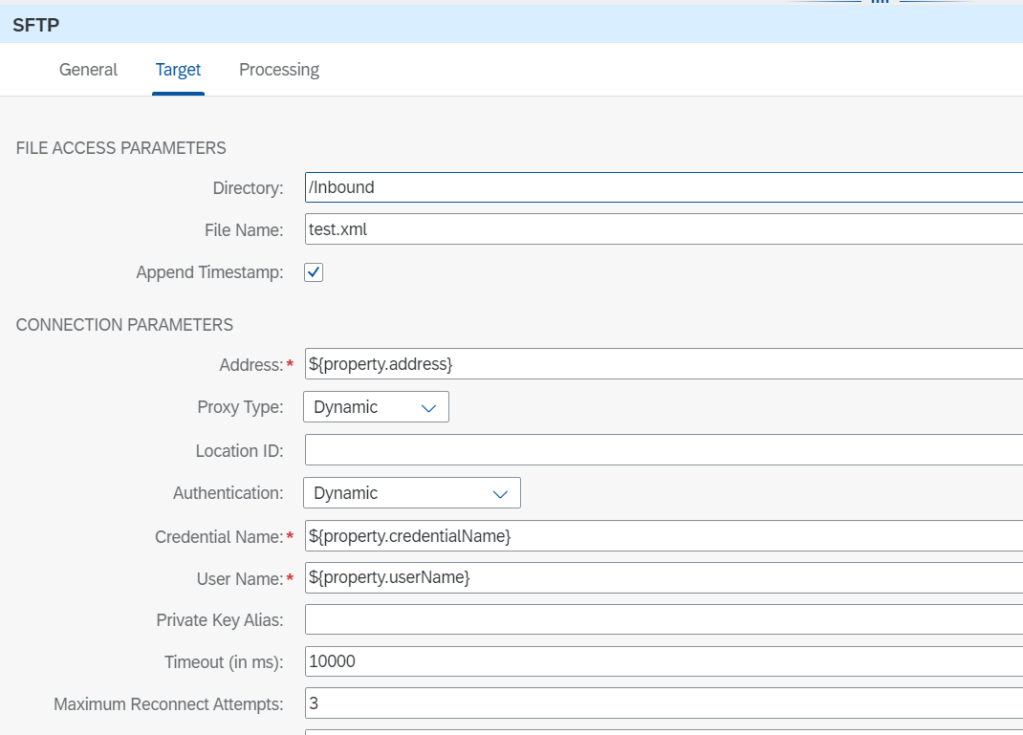Uncheck the Append Timestamp checkbox
The width and height of the screenshot is (1023, 735).
pyautogui.click(x=313, y=272)
